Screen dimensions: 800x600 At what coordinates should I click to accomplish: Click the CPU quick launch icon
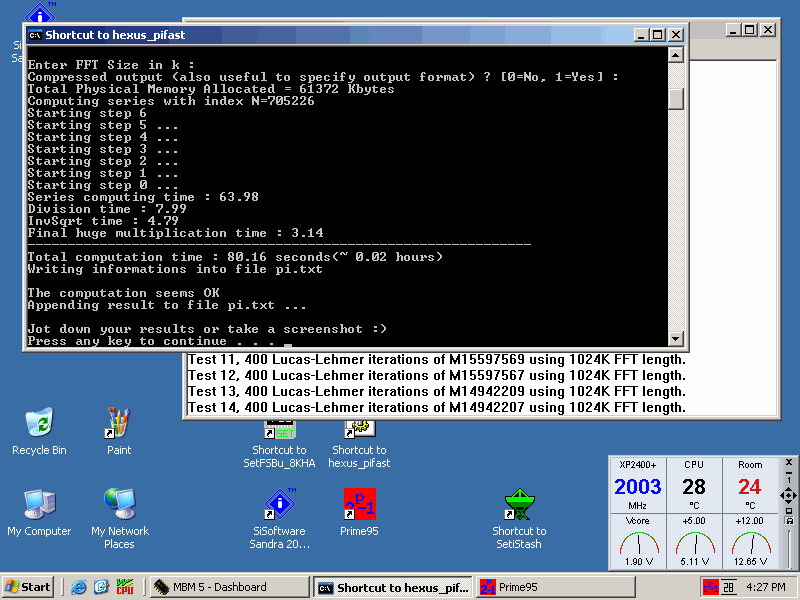[x=124, y=587]
